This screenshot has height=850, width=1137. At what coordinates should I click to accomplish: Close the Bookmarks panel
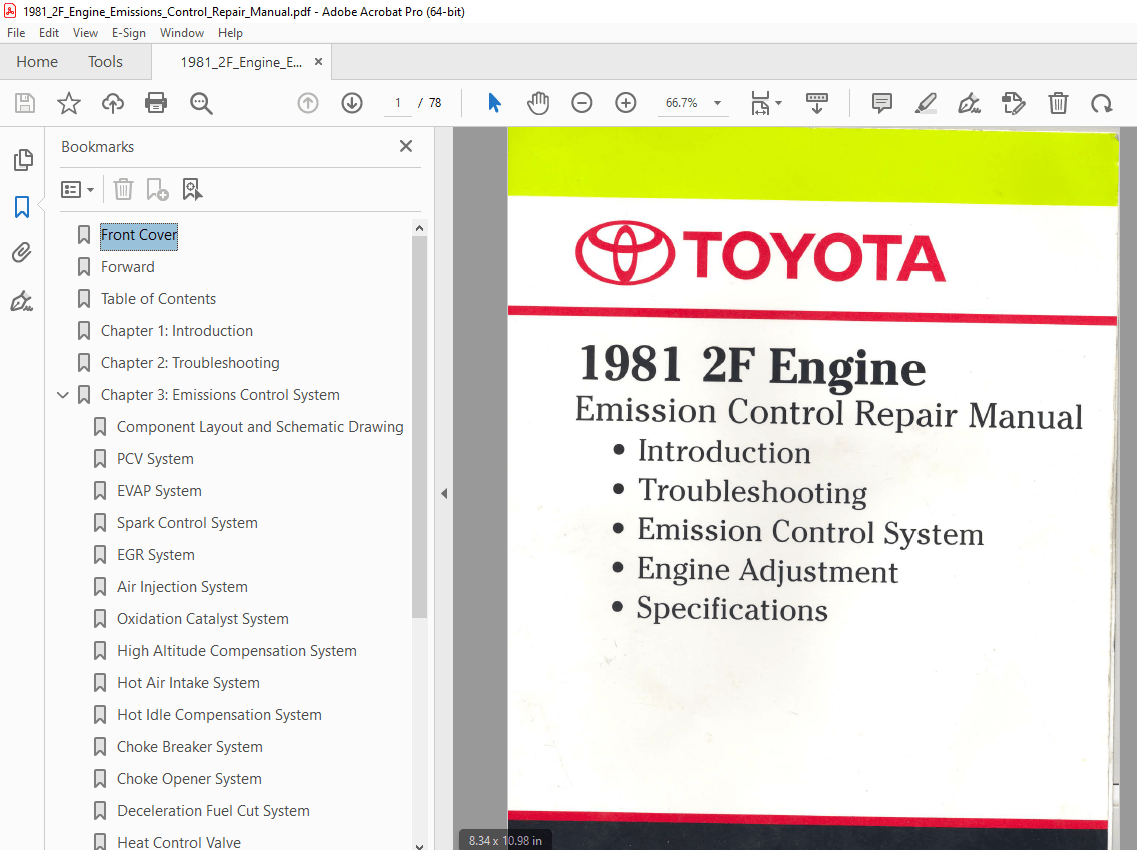tap(406, 146)
